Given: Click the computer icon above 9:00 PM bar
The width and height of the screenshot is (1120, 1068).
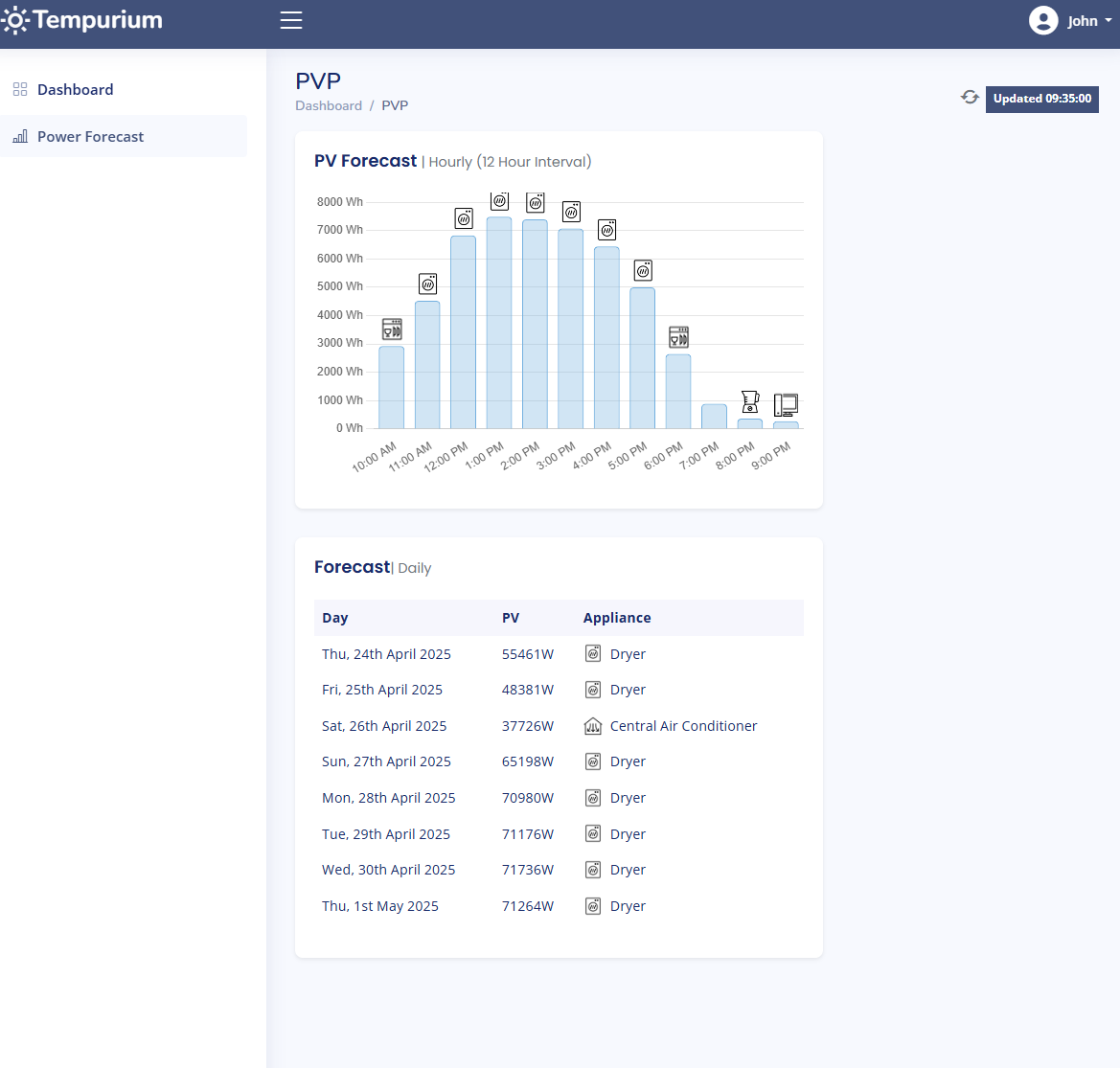Looking at the screenshot, I should (786, 404).
